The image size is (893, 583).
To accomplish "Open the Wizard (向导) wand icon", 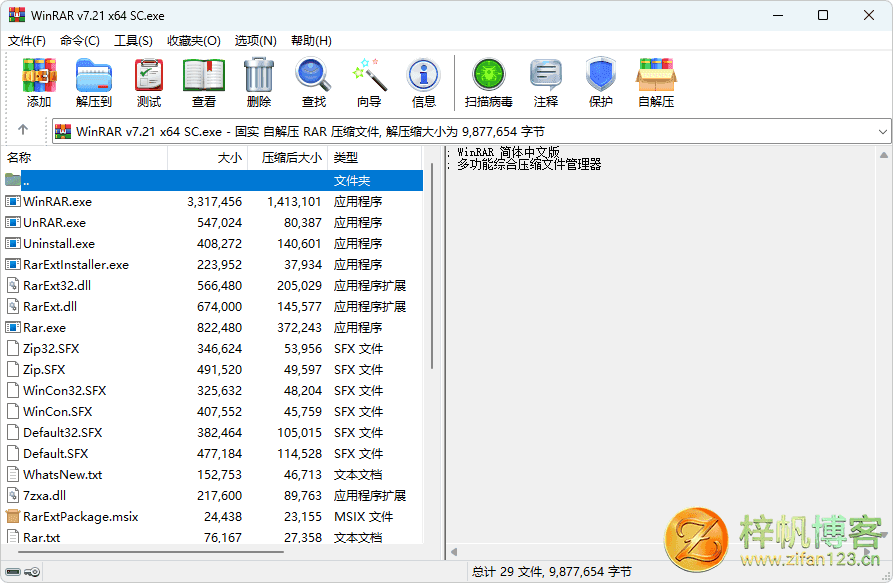I will pos(369,75).
